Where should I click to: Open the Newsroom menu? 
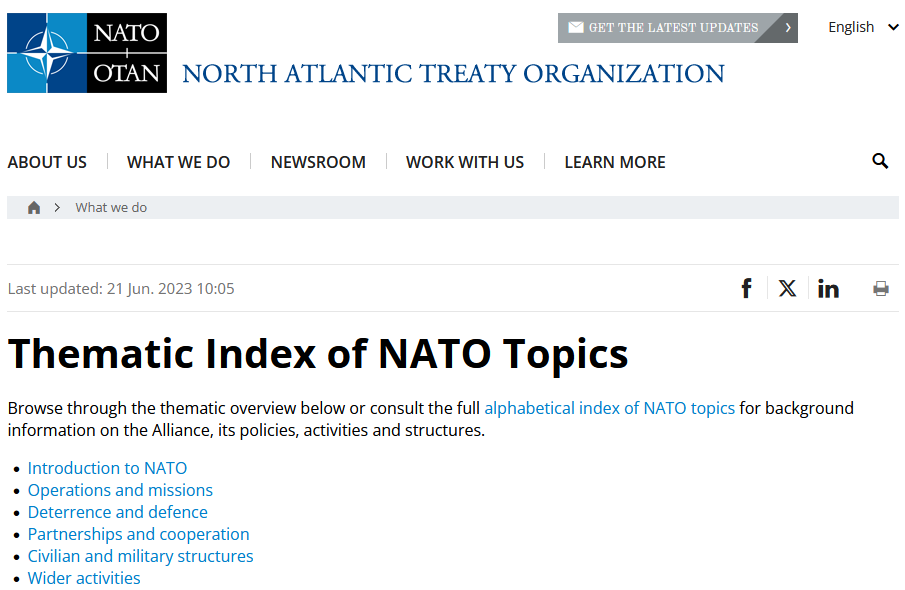click(318, 162)
